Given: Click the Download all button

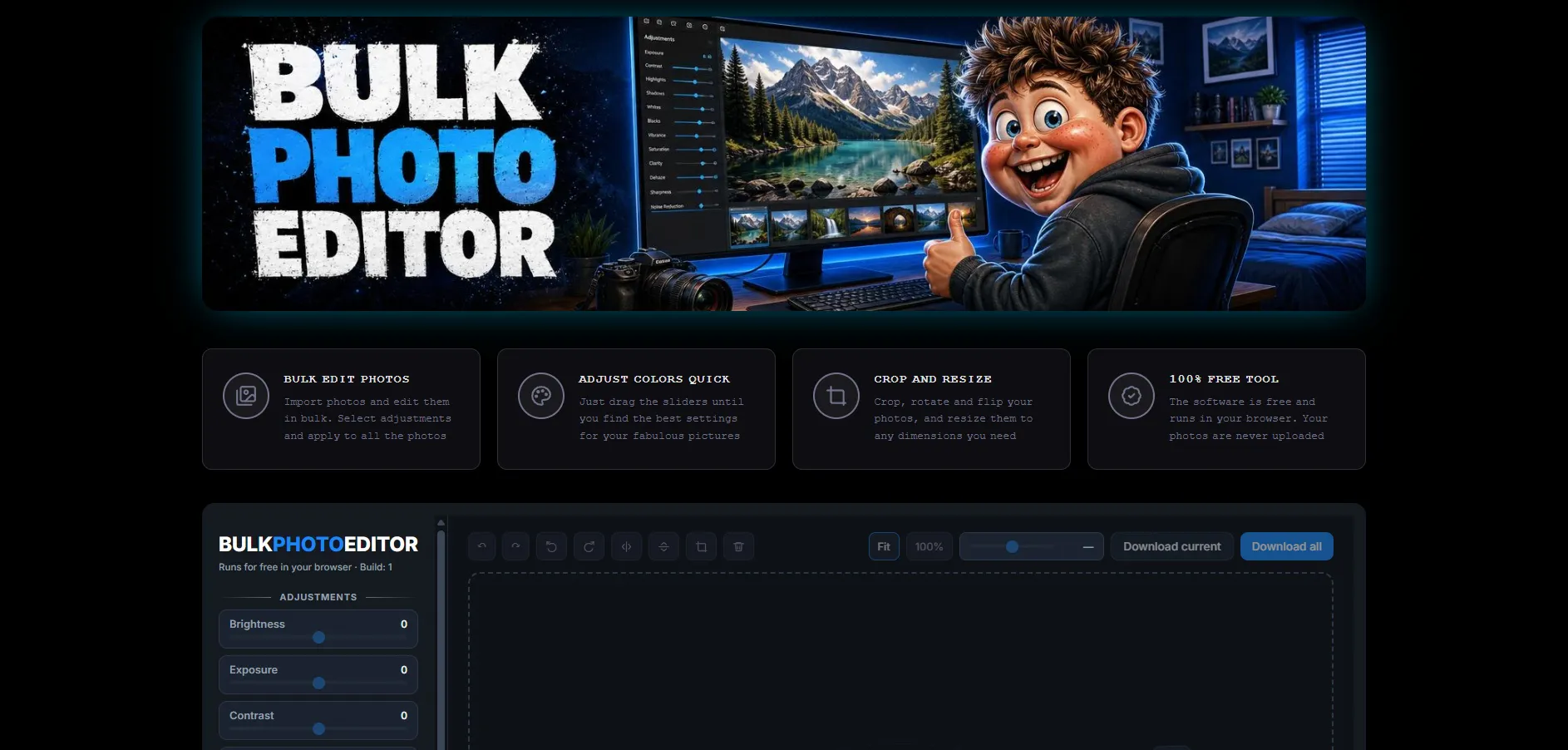Looking at the screenshot, I should pyautogui.click(x=1287, y=546).
